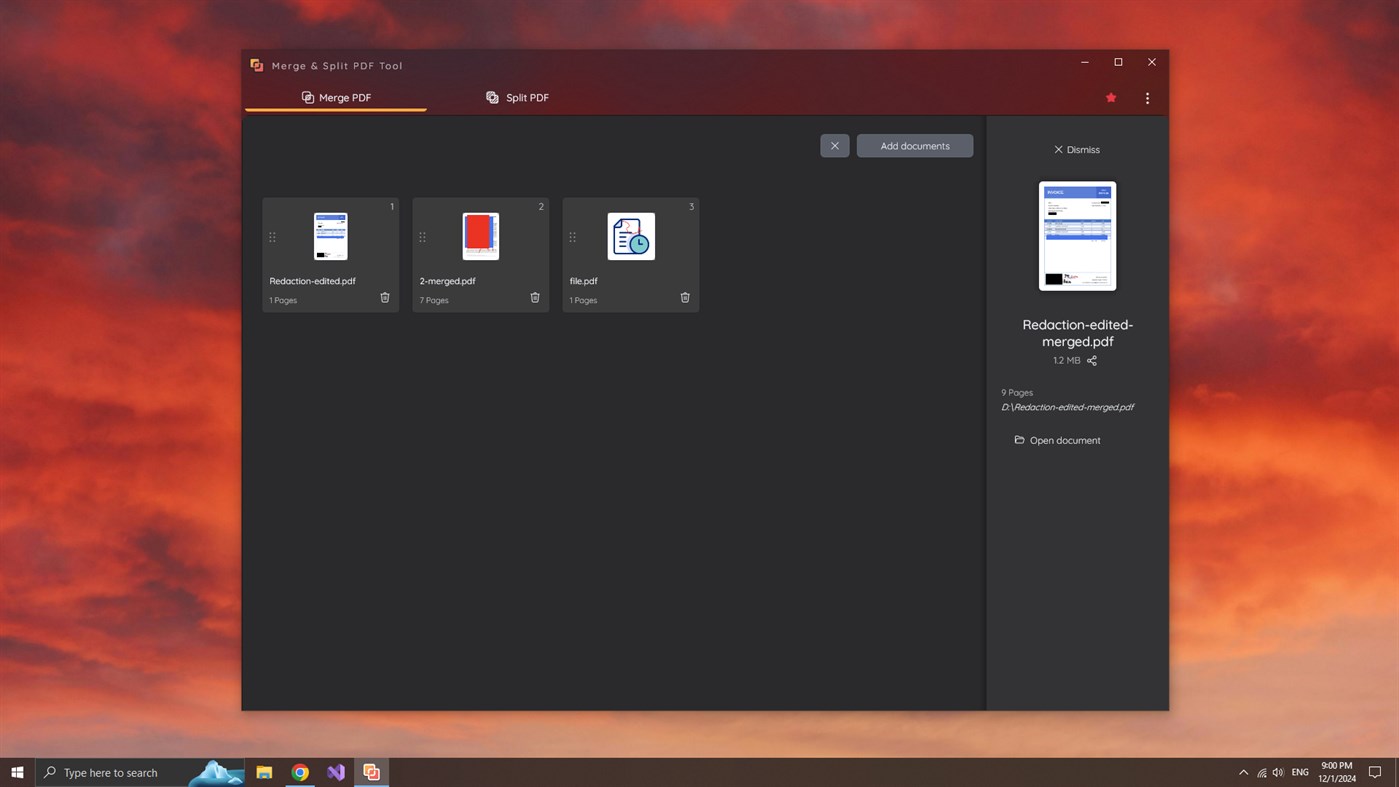
Task: Switch to the Split PDF tab
Action: (x=517, y=97)
